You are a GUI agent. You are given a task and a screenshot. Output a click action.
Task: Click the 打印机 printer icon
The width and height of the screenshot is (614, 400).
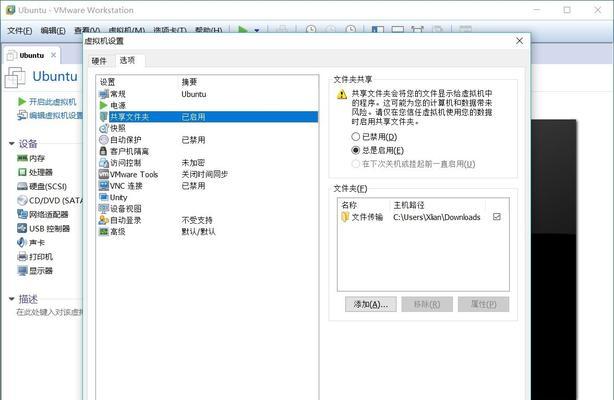tap(22, 257)
